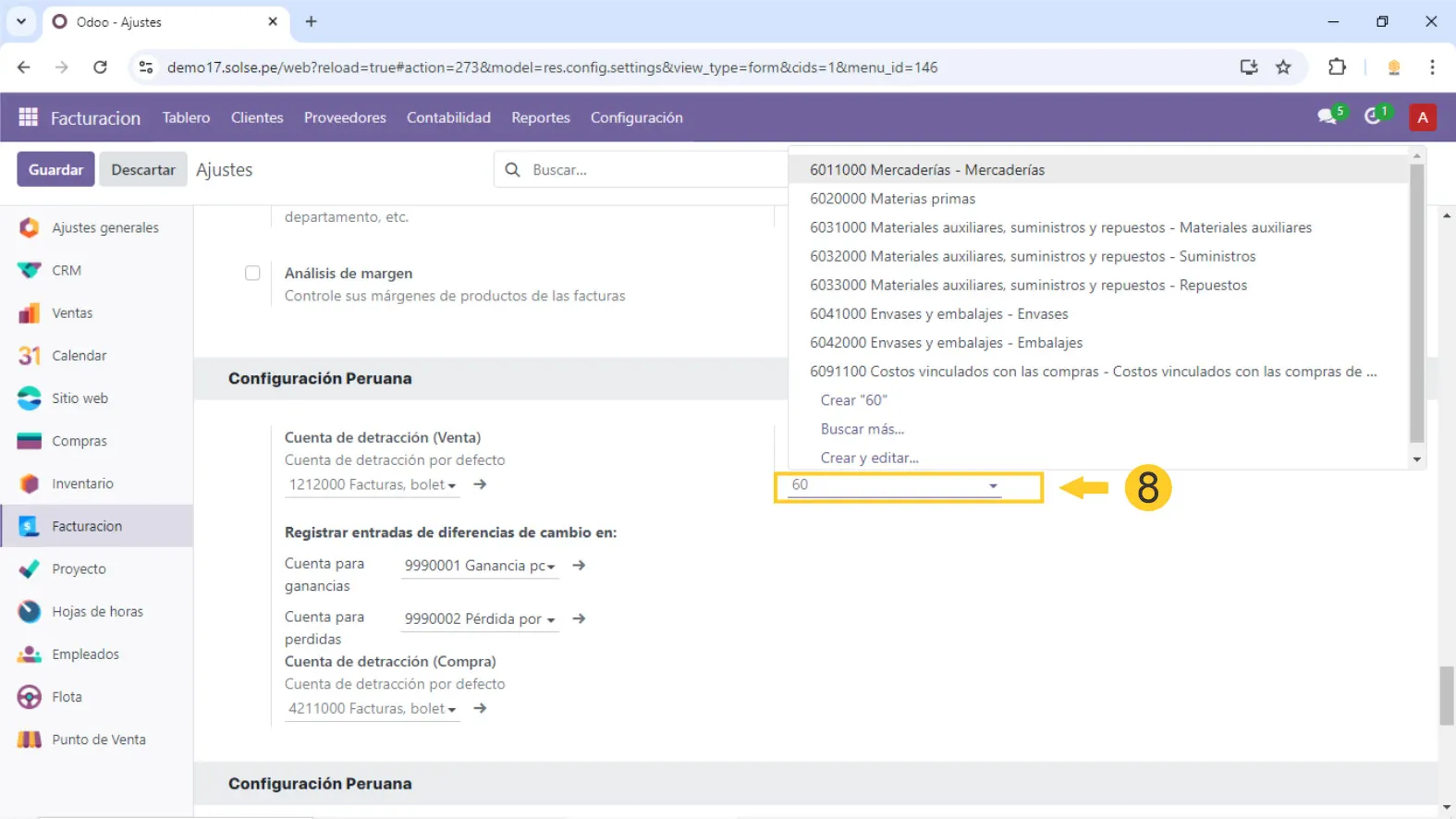The width and height of the screenshot is (1456, 819).
Task: Open the Contabilidad menu
Action: pyautogui.click(x=448, y=117)
